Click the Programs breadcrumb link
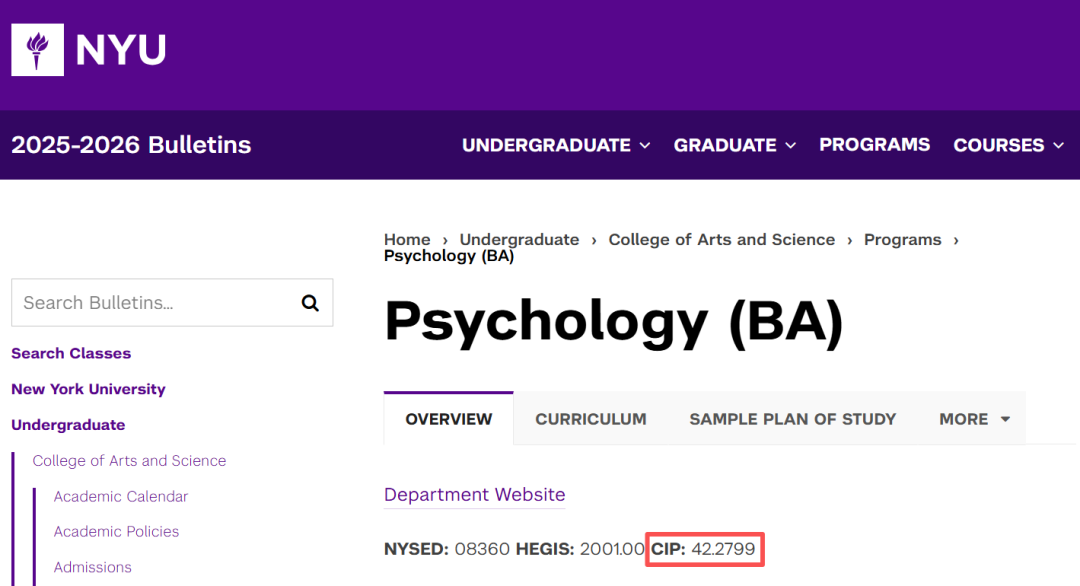The height and width of the screenshot is (586, 1080). [902, 240]
